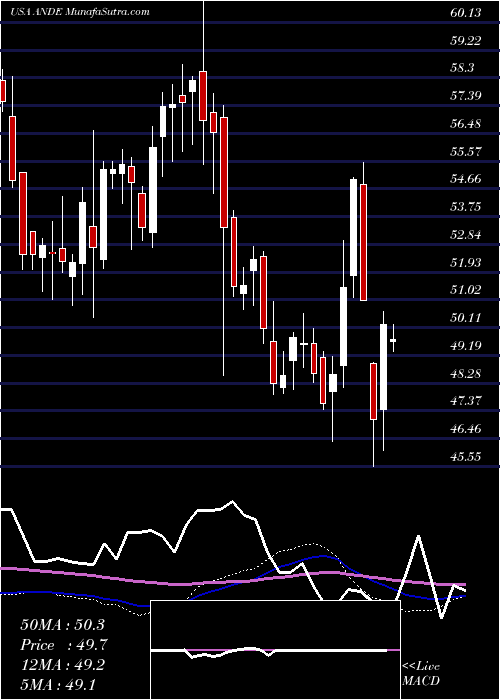This screenshot has width=500, height=700.
Task: Click the 57.39 price axis label
Action: tap(466, 96)
